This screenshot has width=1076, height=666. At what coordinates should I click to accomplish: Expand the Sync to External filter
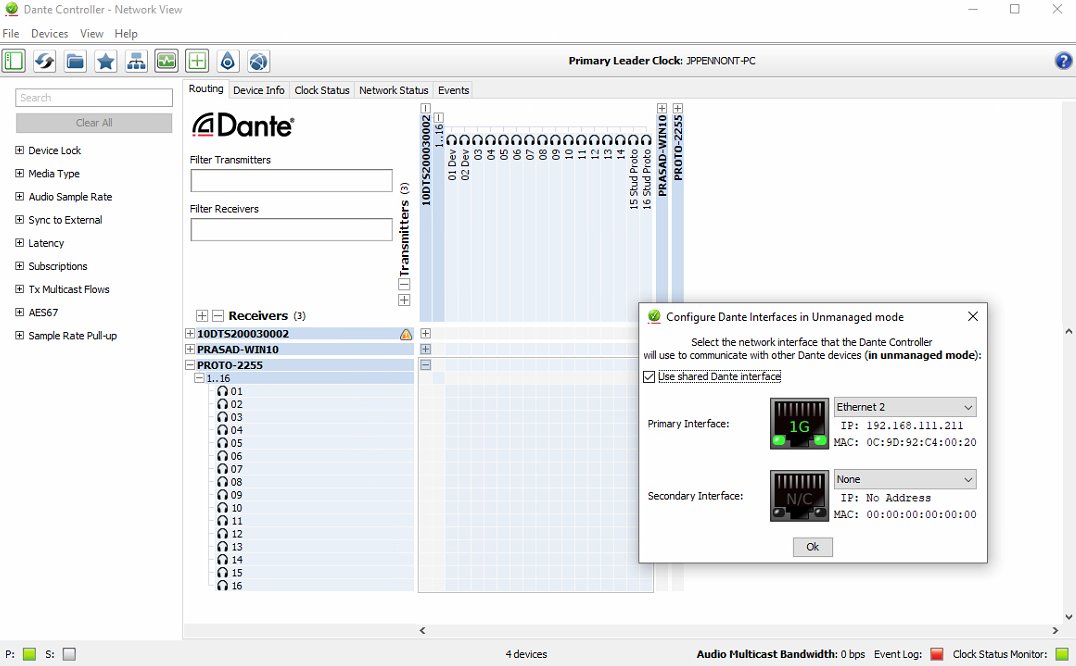pos(19,219)
